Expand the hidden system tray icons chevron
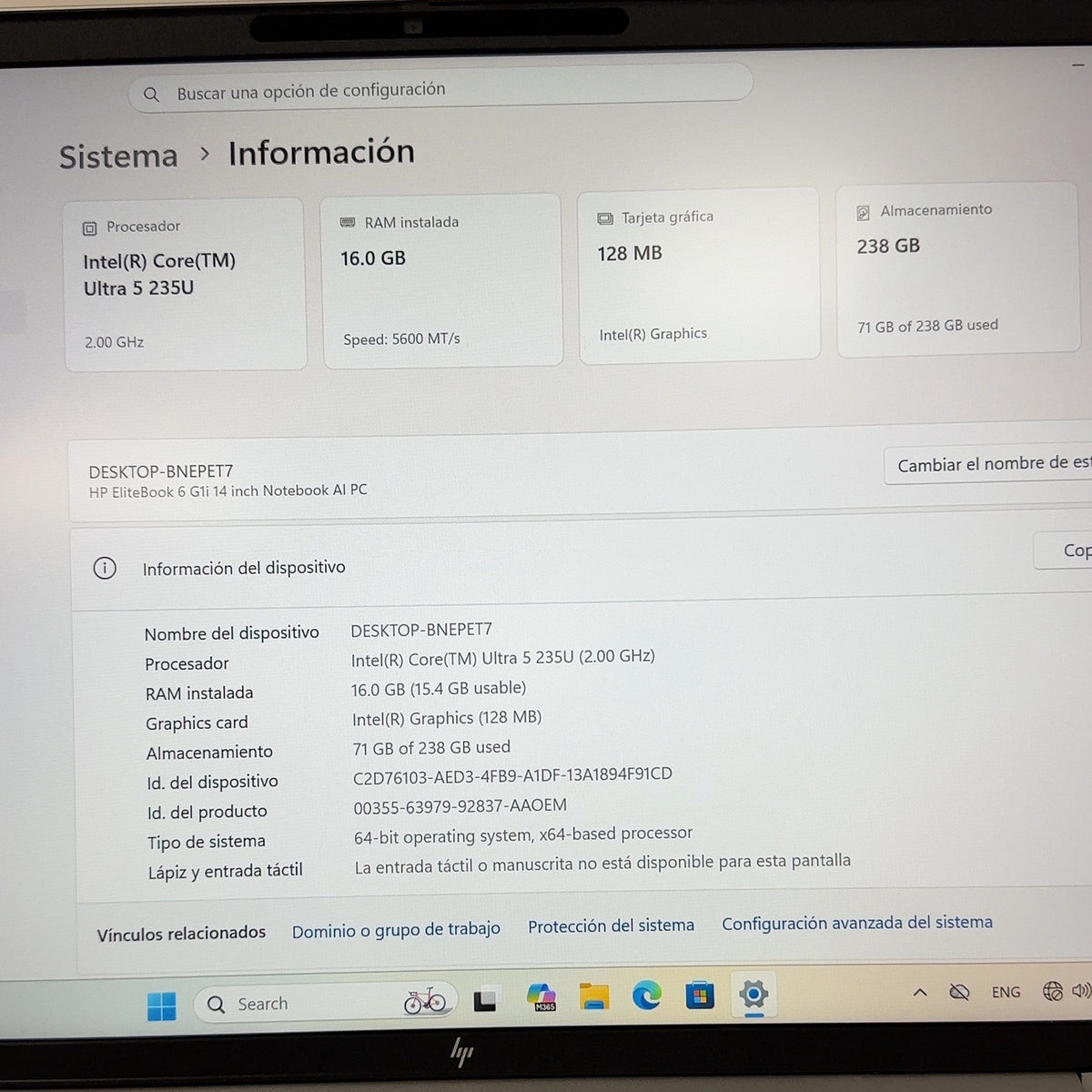Screen dimensions: 1092x1092 pyautogui.click(x=920, y=992)
